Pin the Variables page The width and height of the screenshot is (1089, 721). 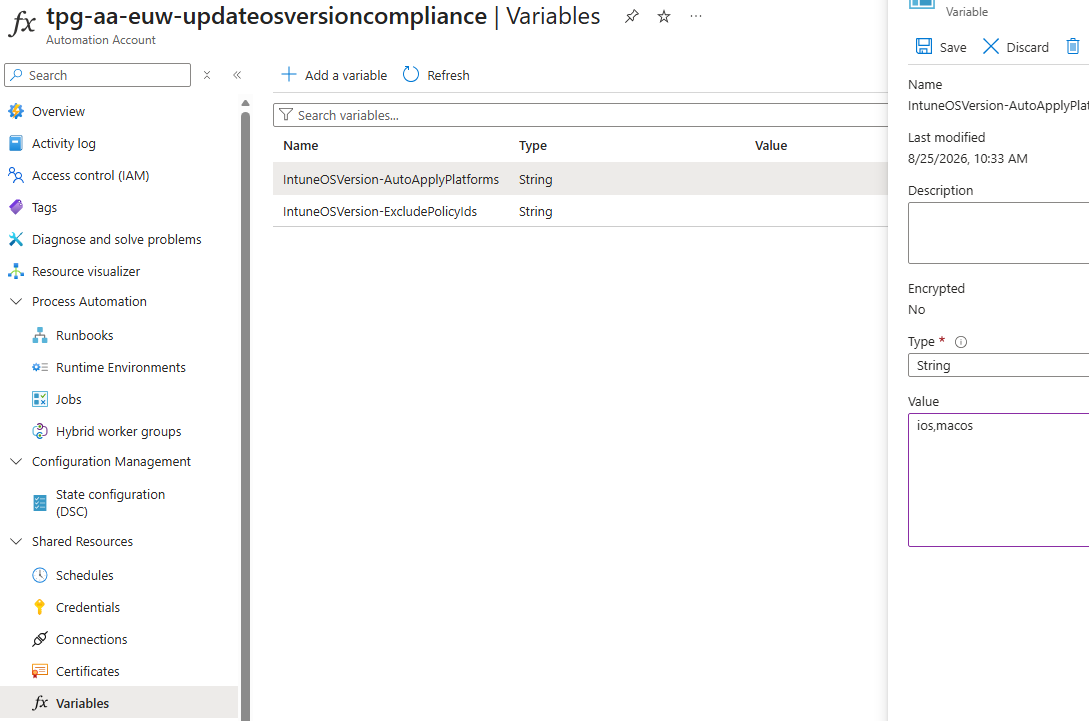click(631, 17)
